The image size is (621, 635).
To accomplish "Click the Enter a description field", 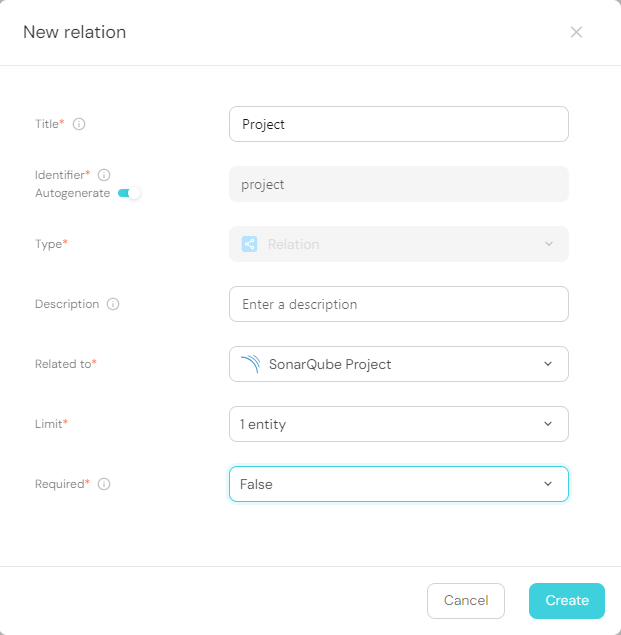I will (x=399, y=304).
